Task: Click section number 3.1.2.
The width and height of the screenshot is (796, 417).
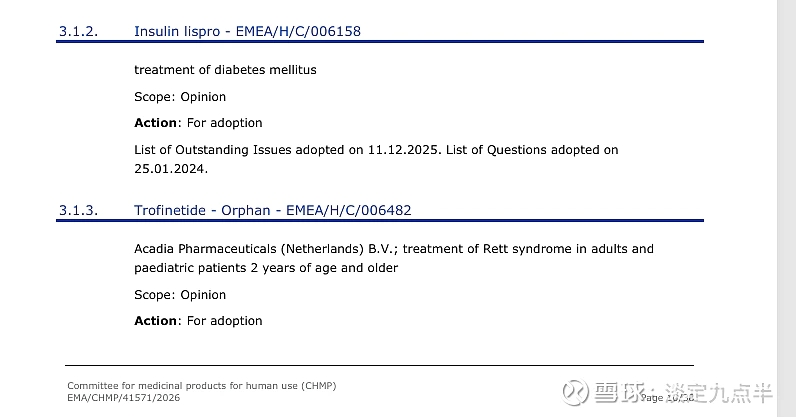Action: (78, 31)
